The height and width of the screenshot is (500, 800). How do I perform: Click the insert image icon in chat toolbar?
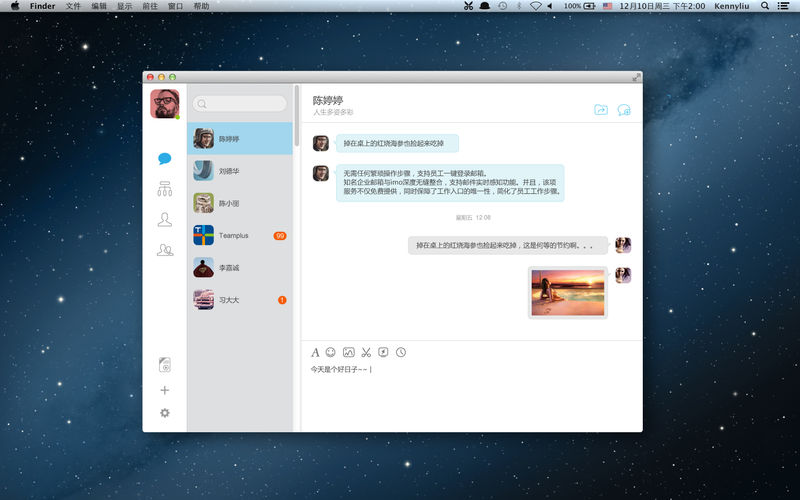[348, 352]
